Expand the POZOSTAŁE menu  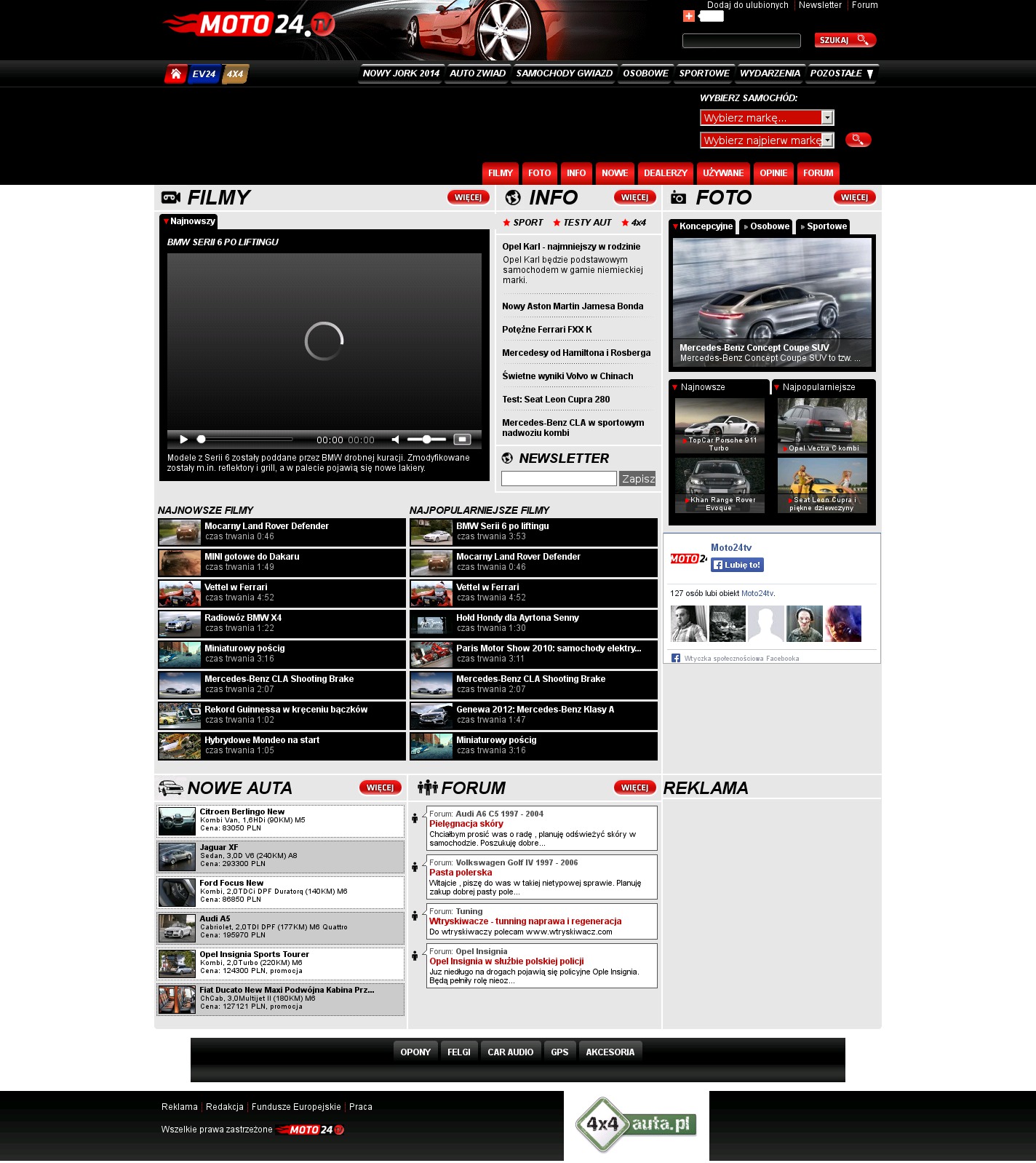[x=842, y=74]
